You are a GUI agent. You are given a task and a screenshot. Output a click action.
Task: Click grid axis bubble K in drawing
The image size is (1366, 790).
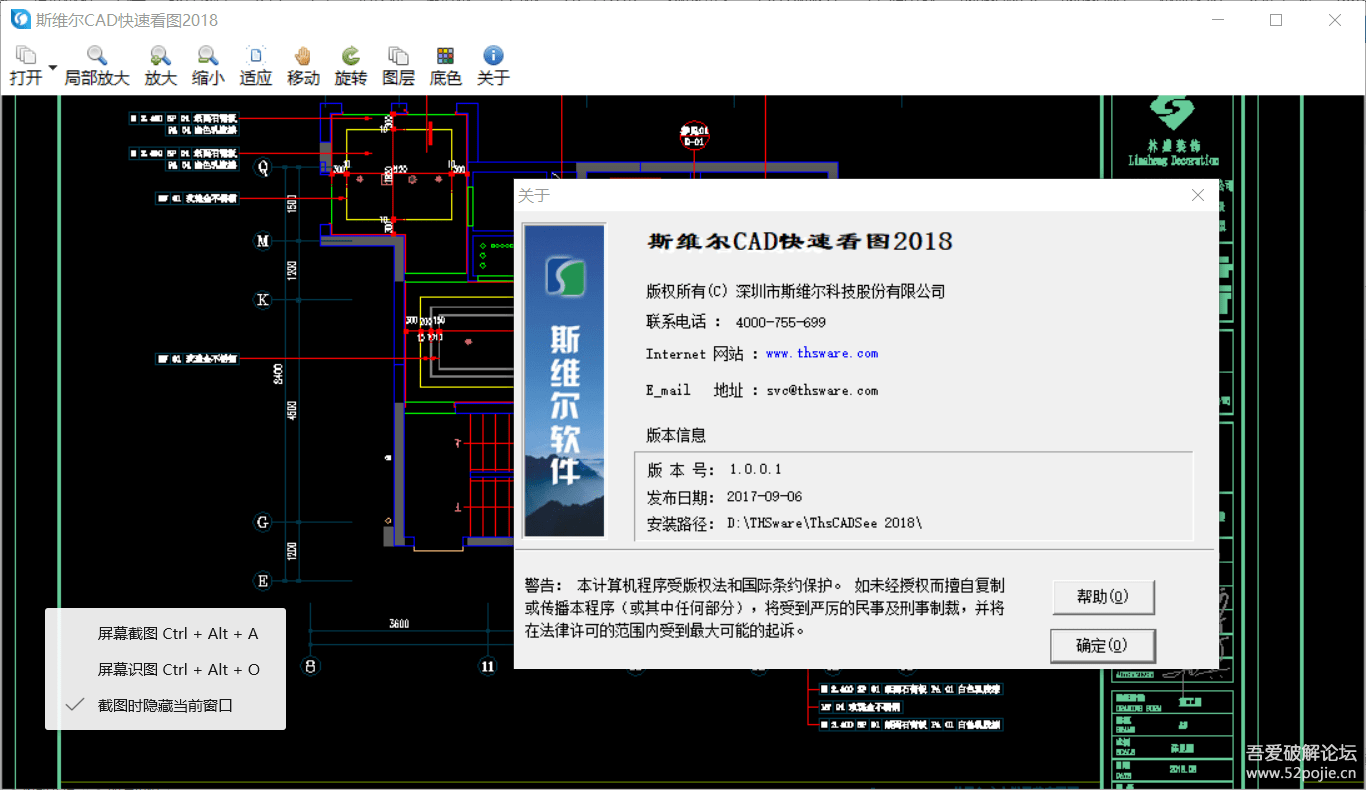click(263, 299)
